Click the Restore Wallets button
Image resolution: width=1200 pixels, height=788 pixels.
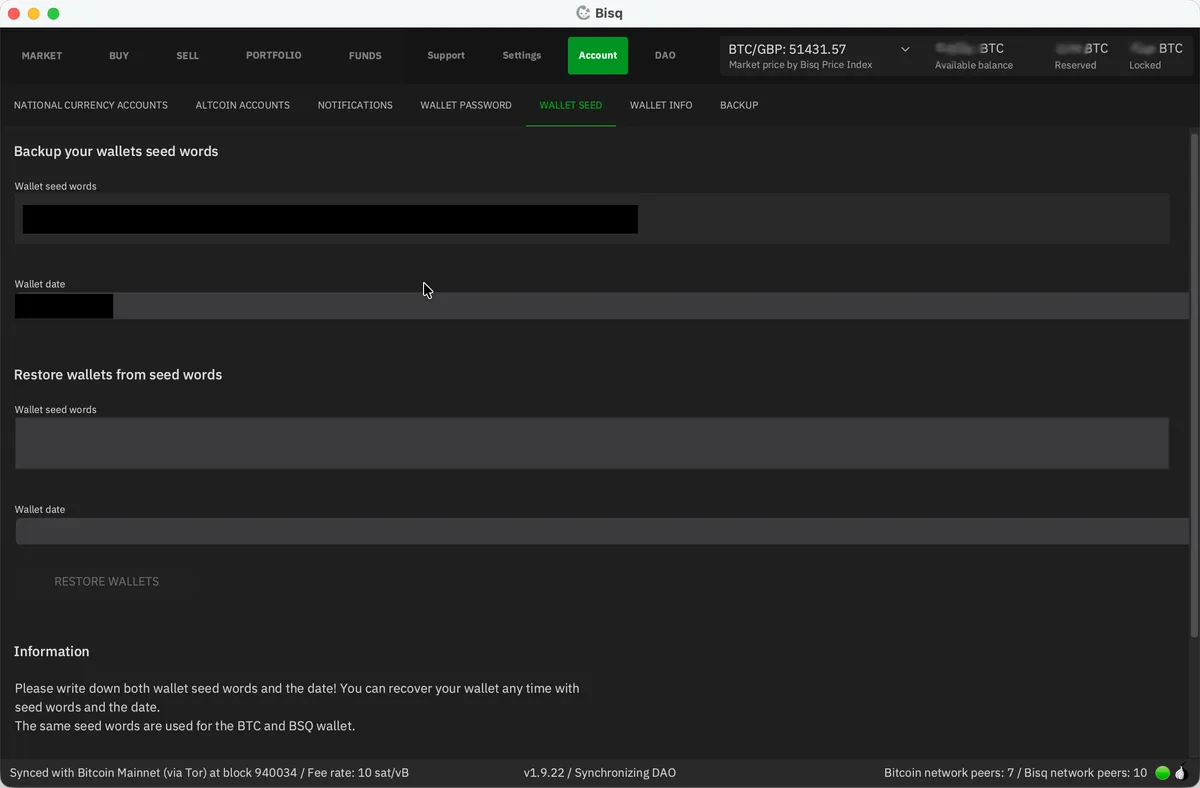tap(106, 582)
